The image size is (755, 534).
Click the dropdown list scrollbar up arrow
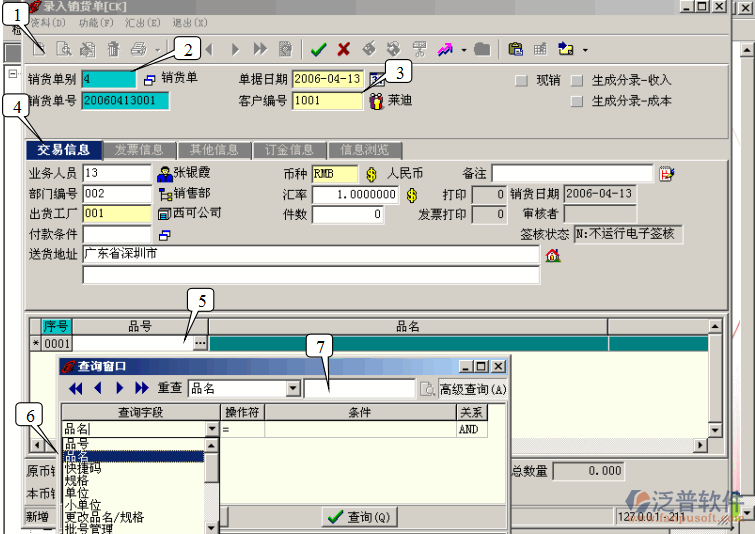pos(211,445)
